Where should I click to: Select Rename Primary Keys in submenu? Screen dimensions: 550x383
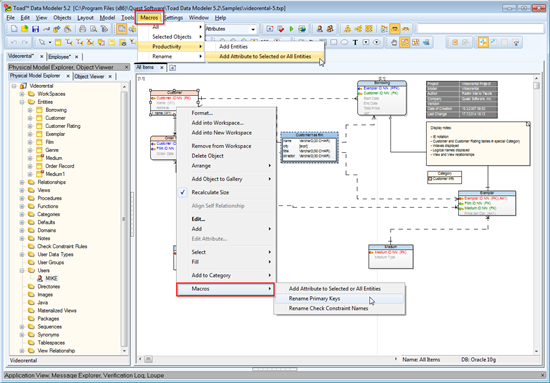point(339,298)
